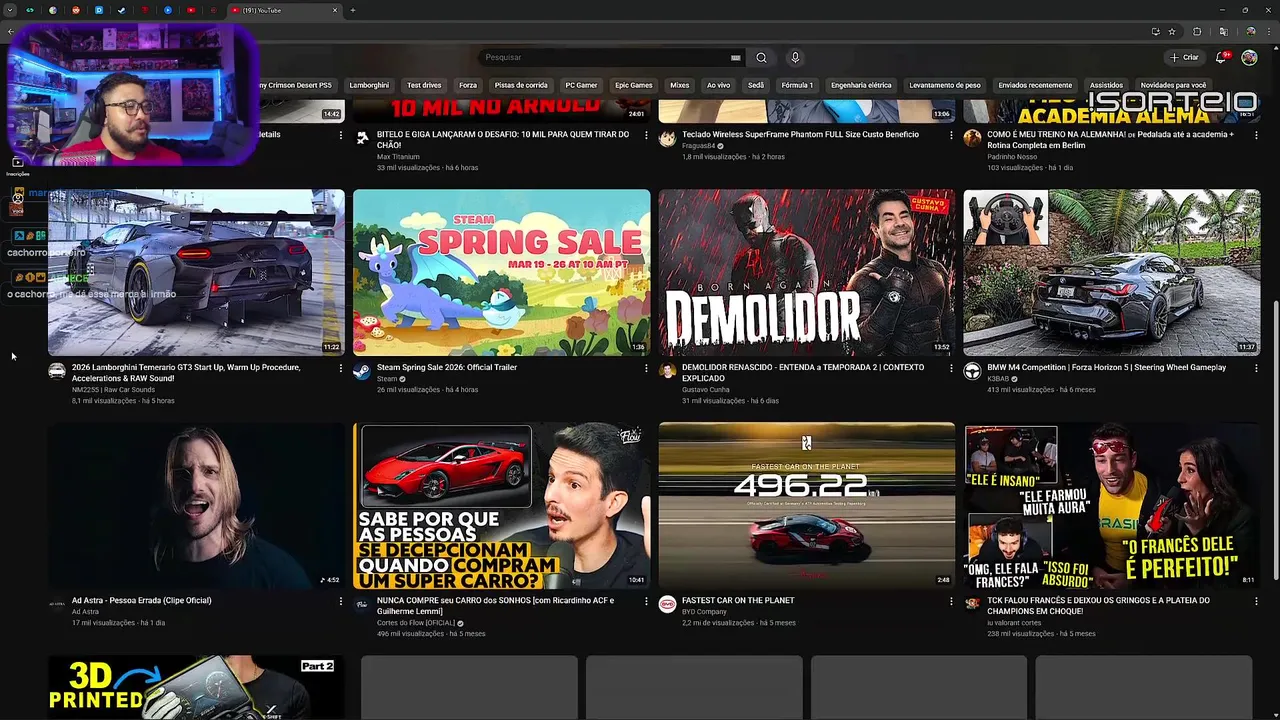Open options menu for NUNCA COMPRE seu CARRO video
Screen dimensions: 1280x720
click(646, 601)
